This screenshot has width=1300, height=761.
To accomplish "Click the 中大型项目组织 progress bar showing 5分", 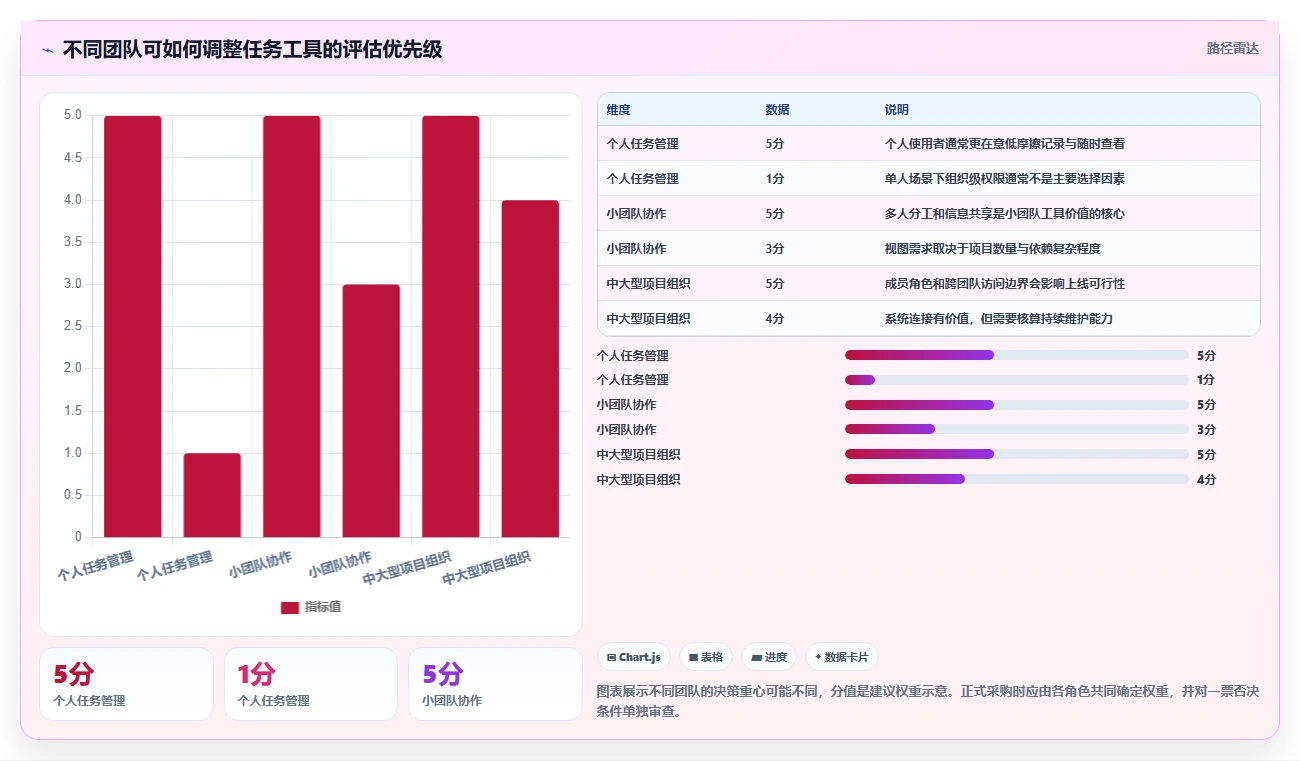I will click(1017, 454).
